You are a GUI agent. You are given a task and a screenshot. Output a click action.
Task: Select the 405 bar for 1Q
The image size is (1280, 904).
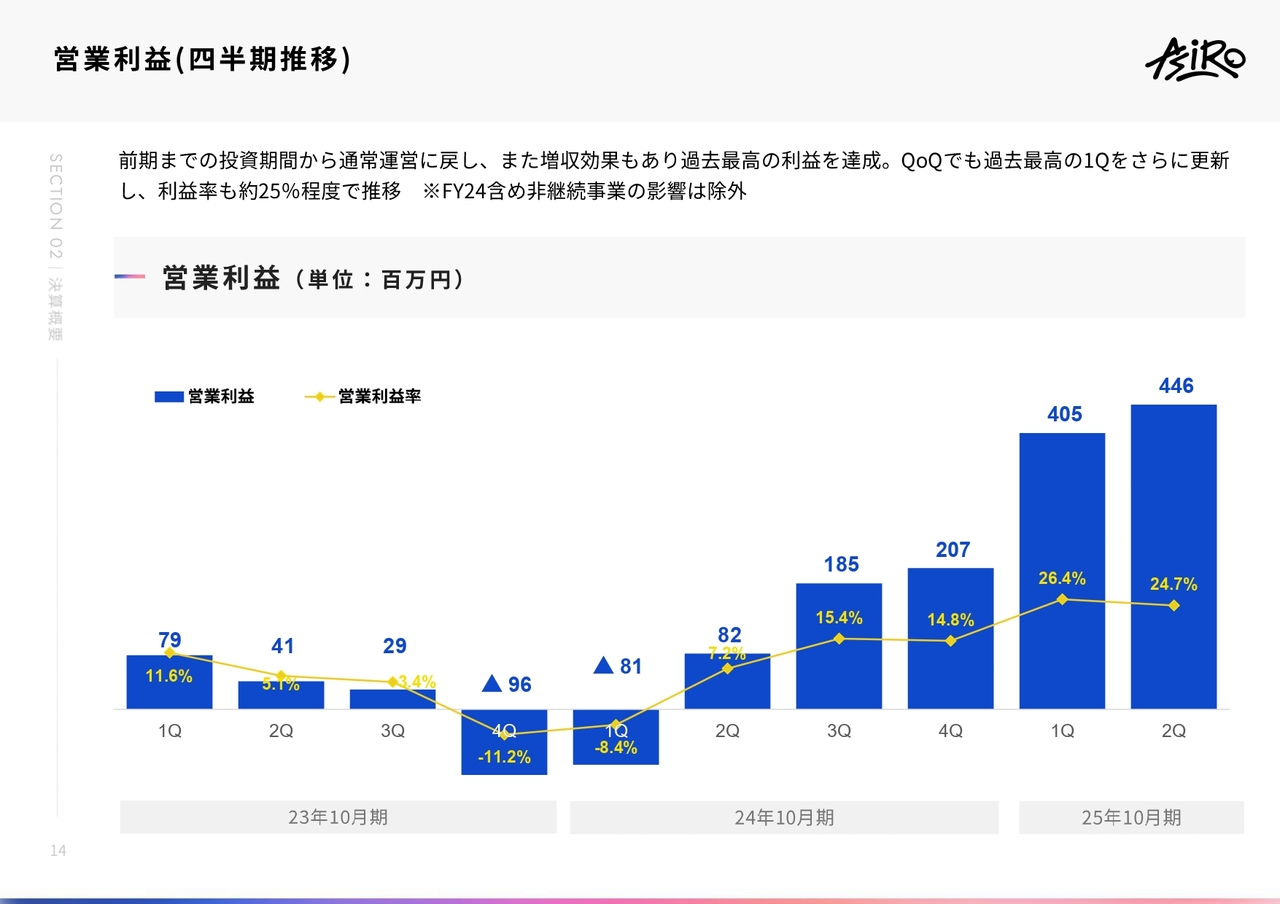click(1062, 571)
